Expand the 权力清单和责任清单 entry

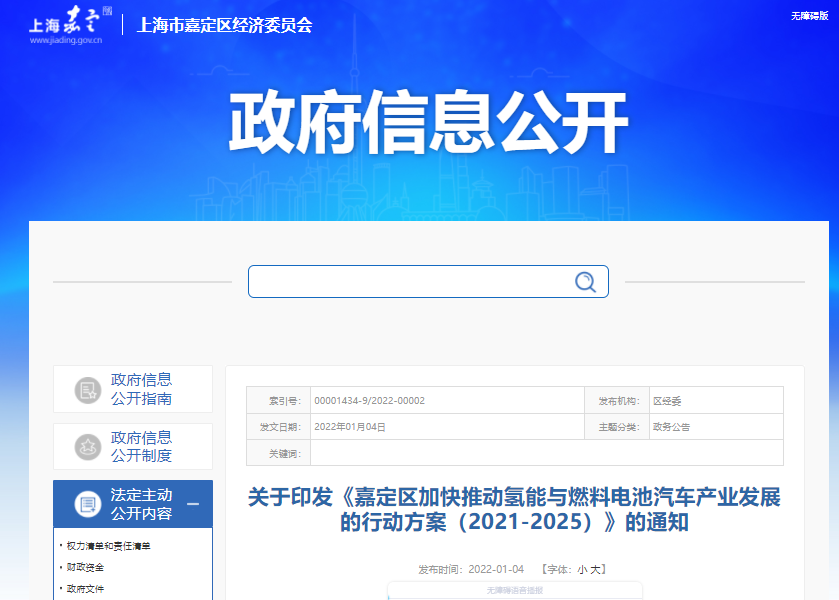[x=107, y=546]
